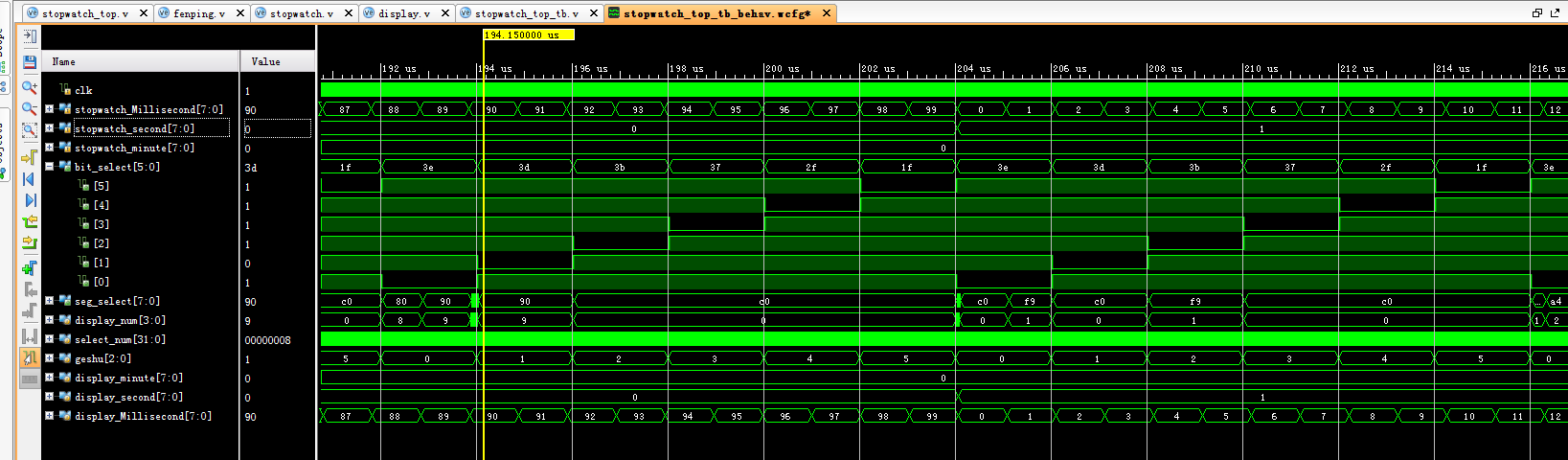Click the Next Marker icon
The height and width of the screenshot is (460, 1568).
click(30, 311)
